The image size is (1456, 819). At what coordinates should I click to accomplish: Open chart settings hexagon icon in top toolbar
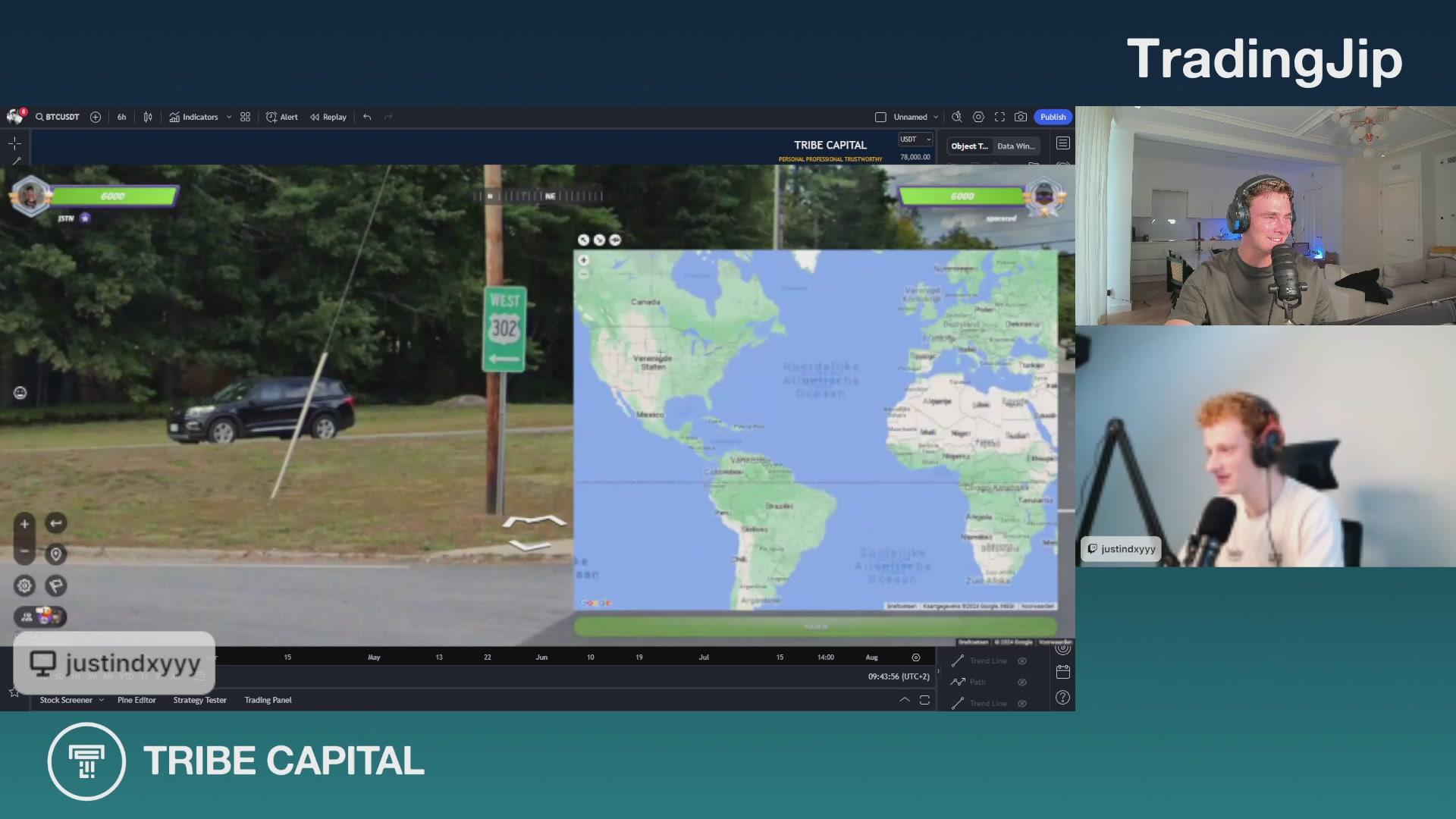pos(978,117)
